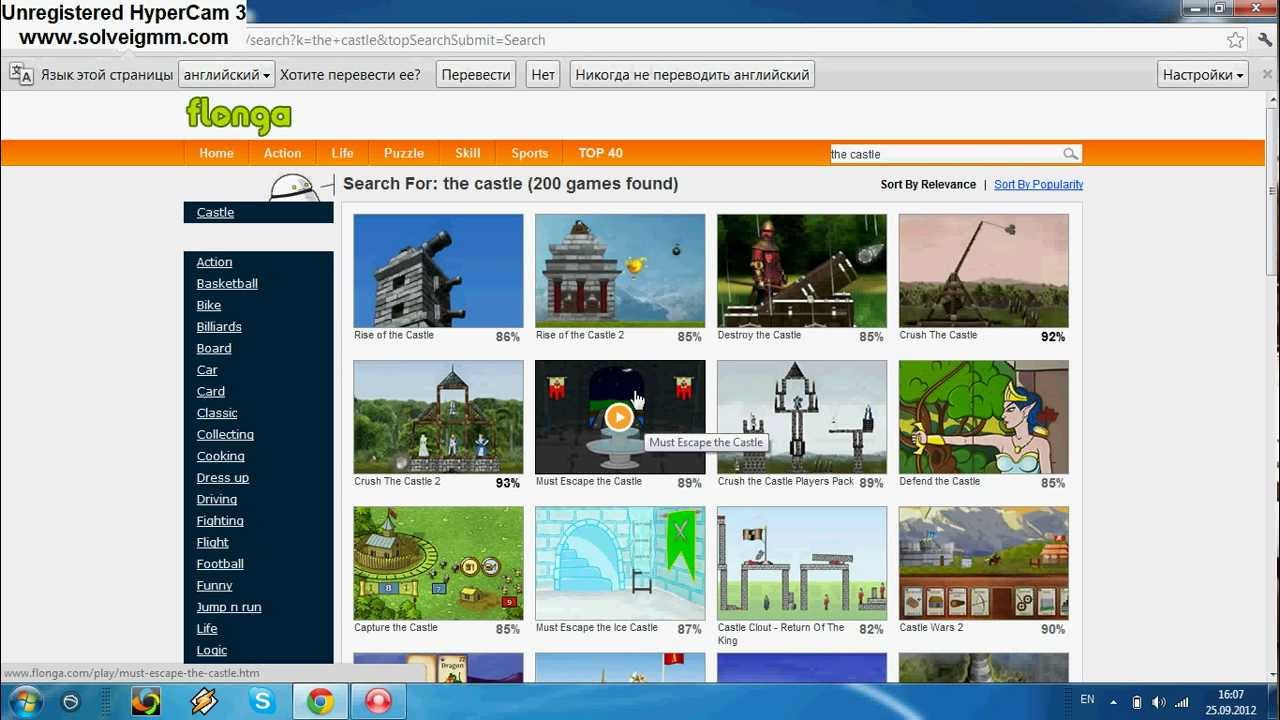This screenshot has height=720, width=1280.
Task: Open the Skill menu tab
Action: 467,153
